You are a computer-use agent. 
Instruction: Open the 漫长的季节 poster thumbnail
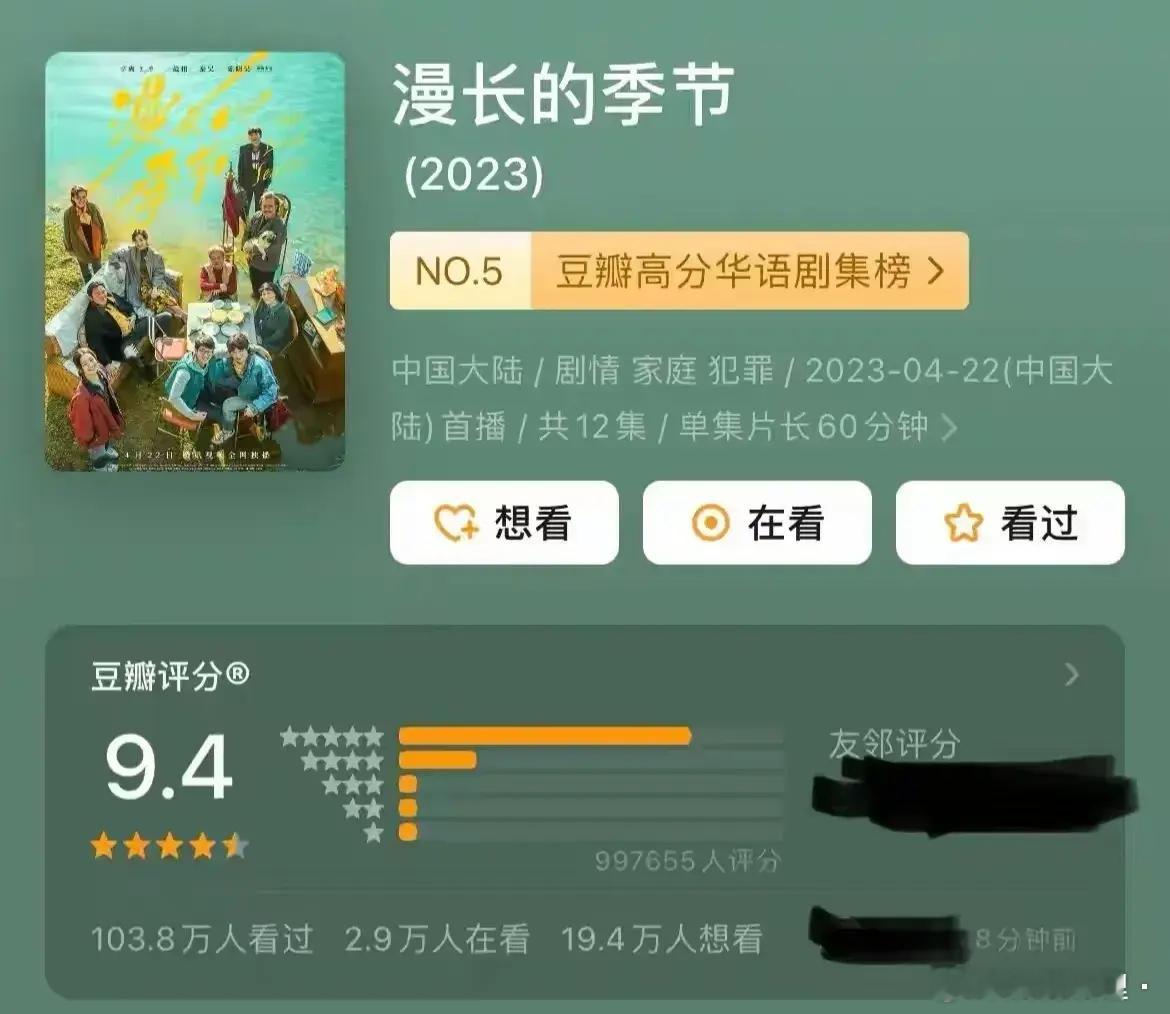point(195,261)
